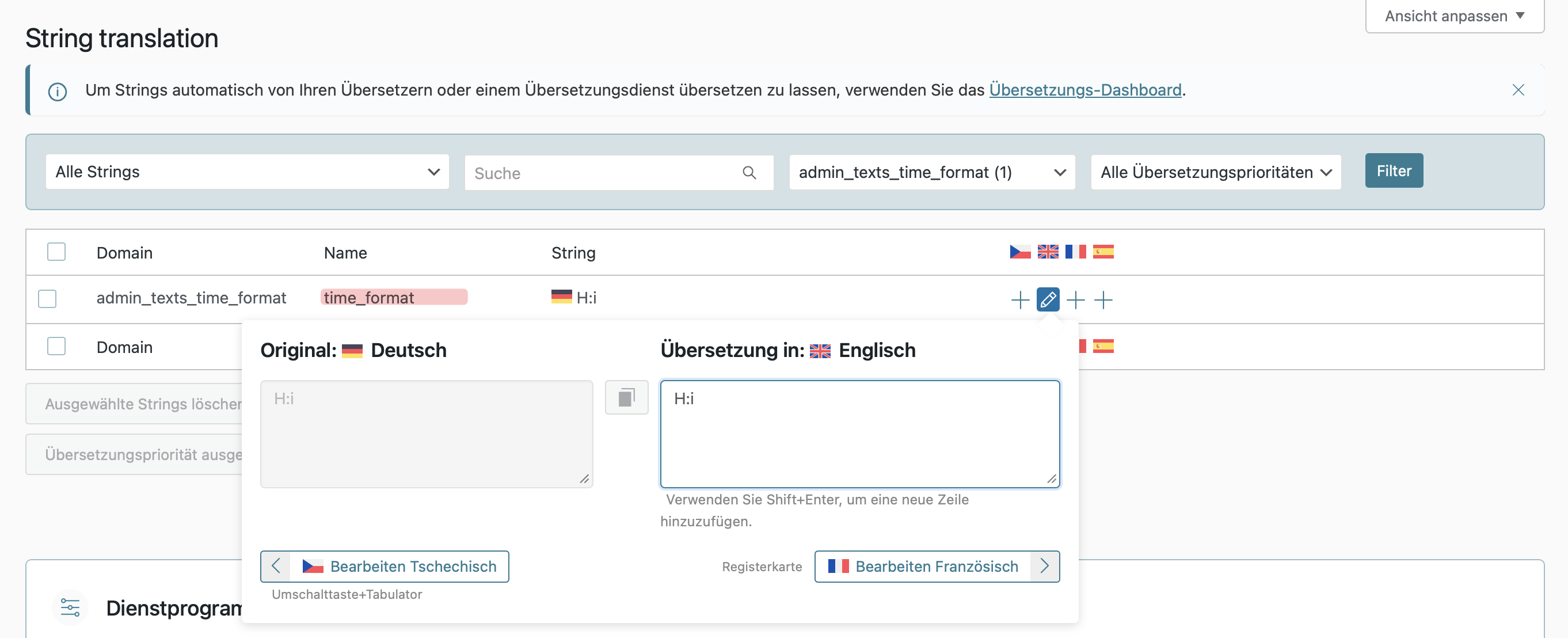Image resolution: width=1568 pixels, height=638 pixels.
Task: Click the search magnifier icon
Action: coord(749,173)
